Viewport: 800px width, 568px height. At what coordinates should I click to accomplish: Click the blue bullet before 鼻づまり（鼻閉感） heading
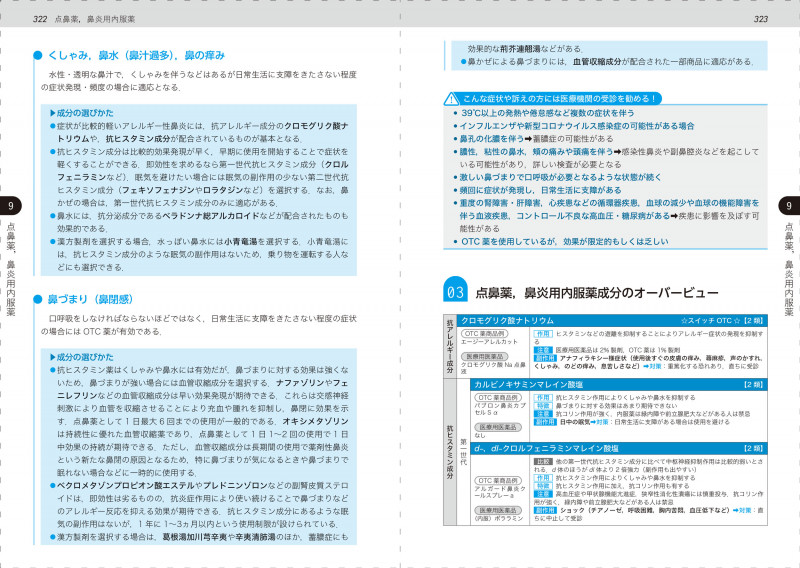tap(37, 300)
